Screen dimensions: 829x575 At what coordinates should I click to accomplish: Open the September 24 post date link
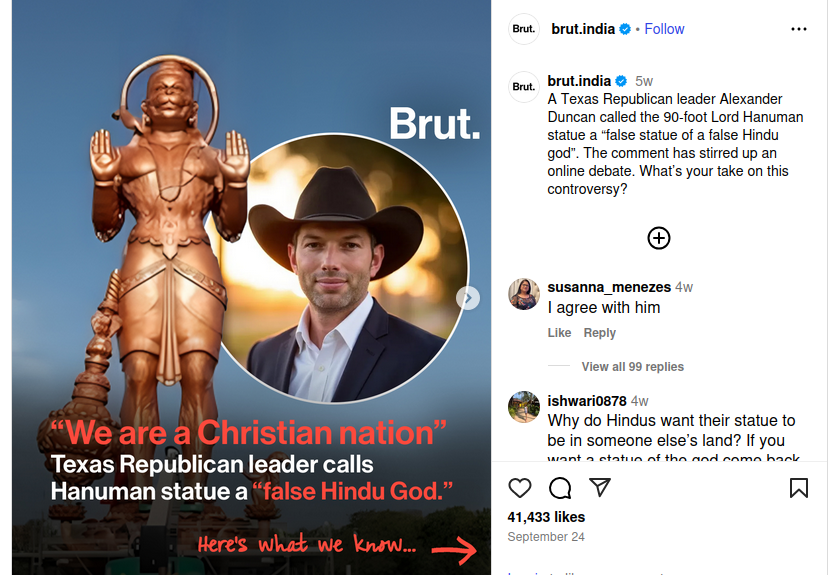pyautogui.click(x=546, y=537)
